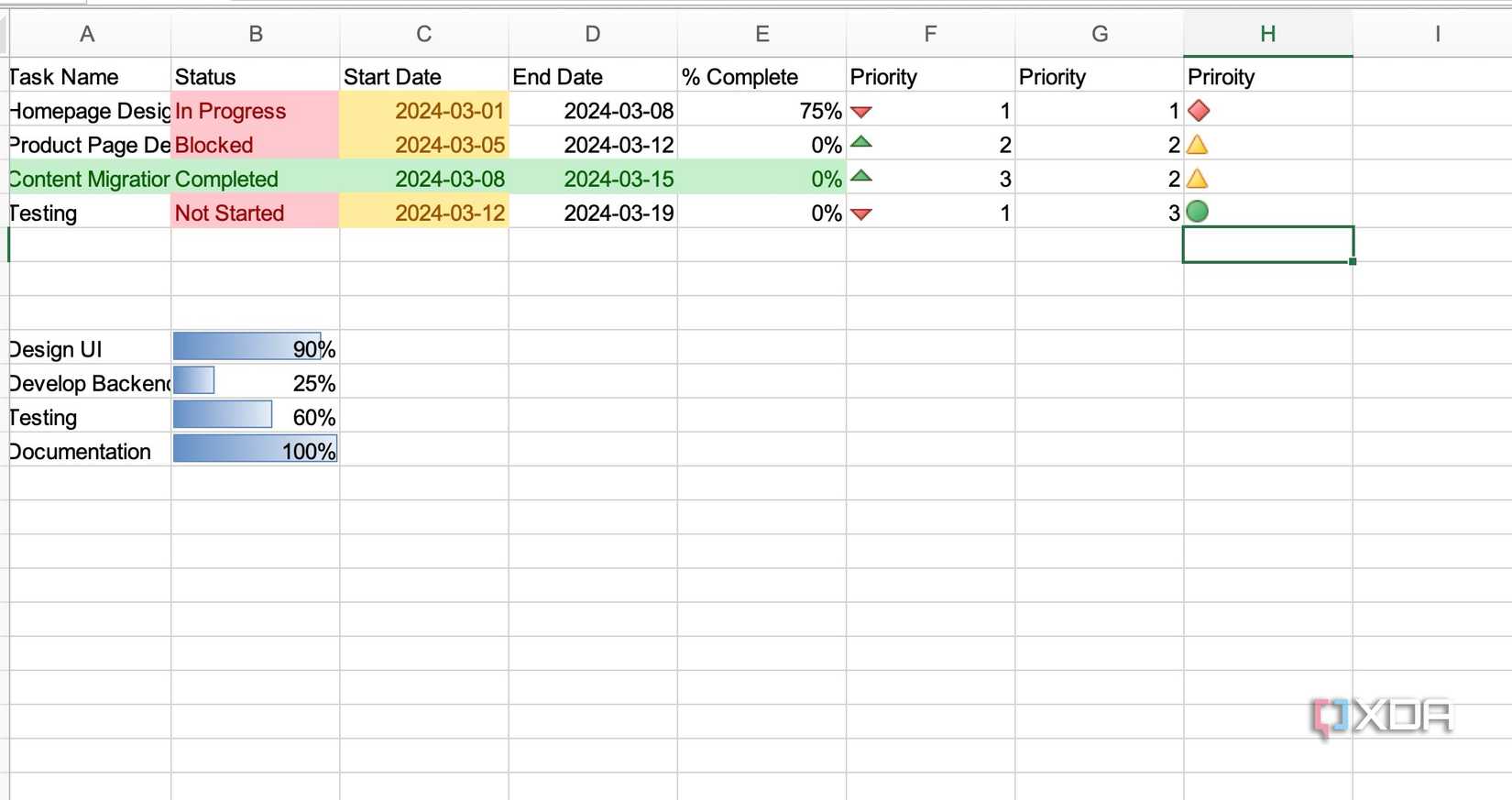1512x800 pixels.
Task: Select column A header
Action: (87, 34)
